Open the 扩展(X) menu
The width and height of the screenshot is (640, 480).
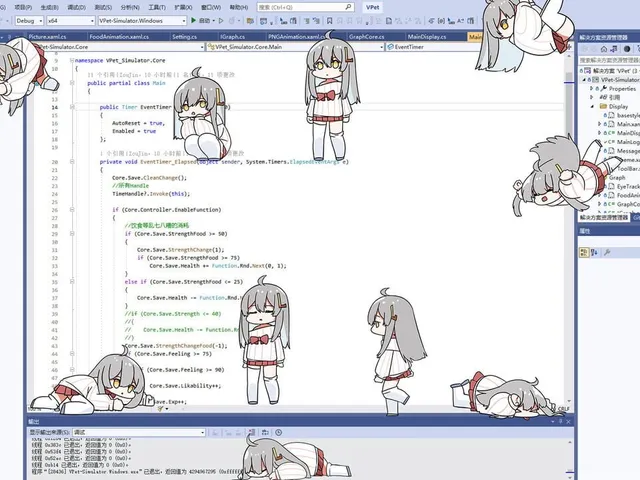tap(183, 7)
